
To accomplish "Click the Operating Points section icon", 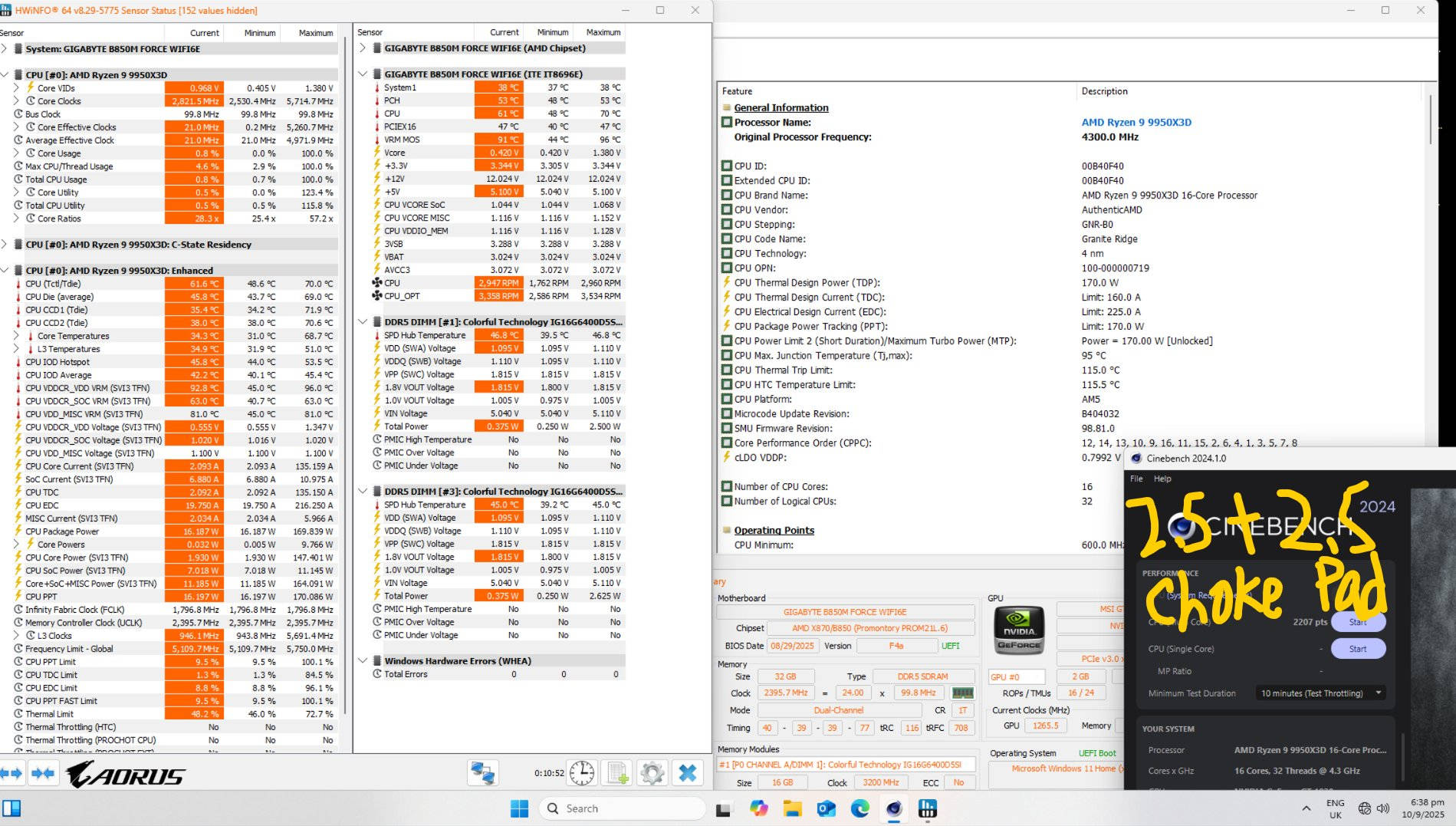I will click(726, 530).
